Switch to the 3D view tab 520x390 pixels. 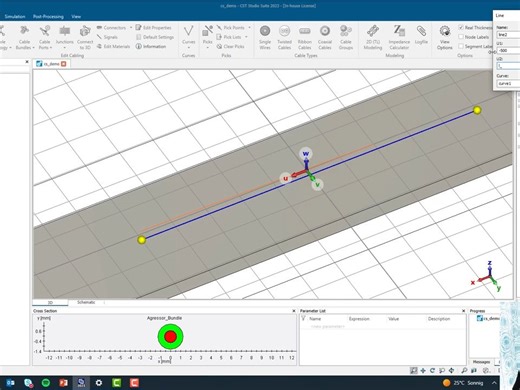pyautogui.click(x=50, y=303)
